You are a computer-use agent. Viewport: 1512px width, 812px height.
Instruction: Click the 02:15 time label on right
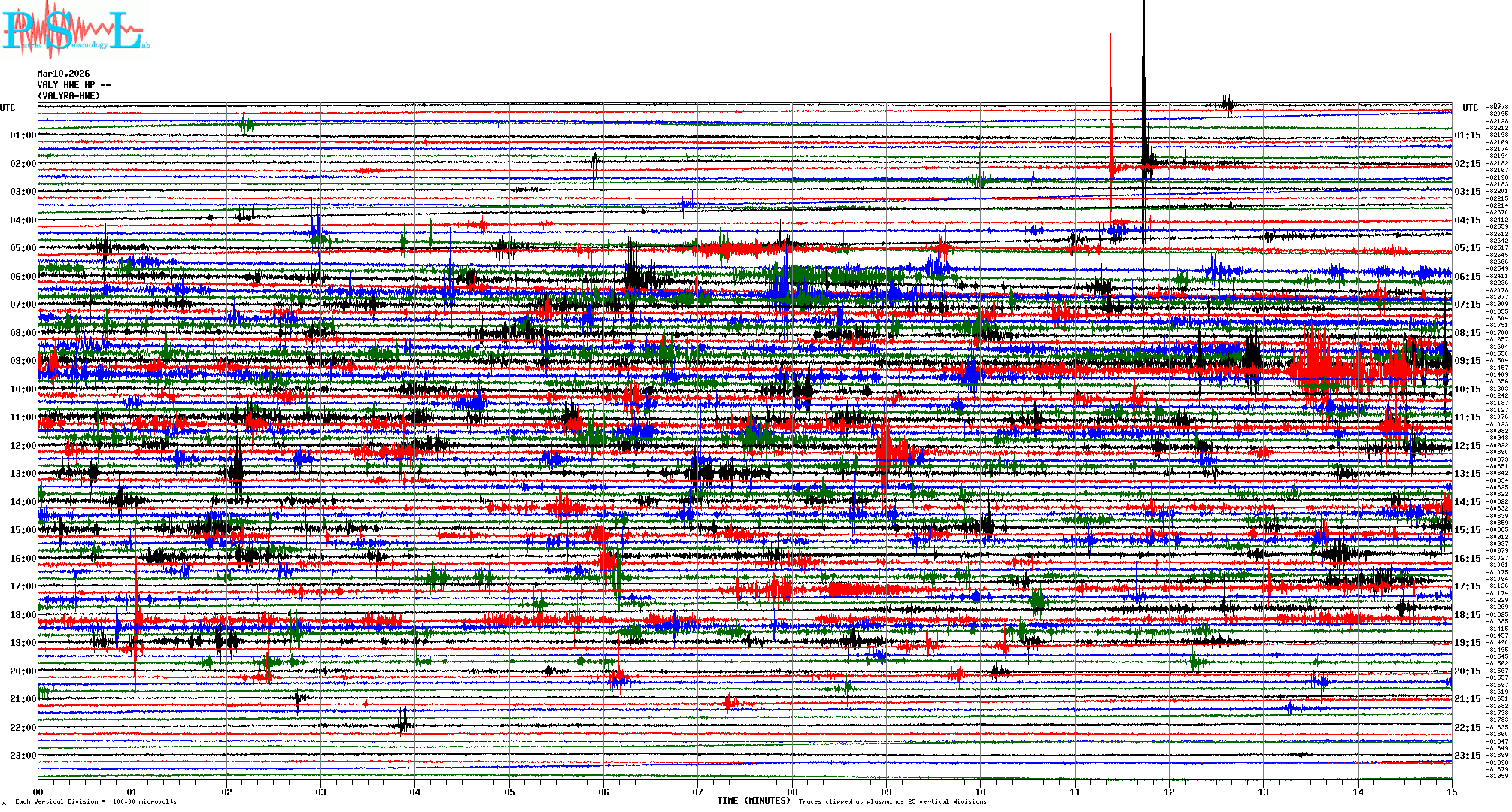[1467, 164]
